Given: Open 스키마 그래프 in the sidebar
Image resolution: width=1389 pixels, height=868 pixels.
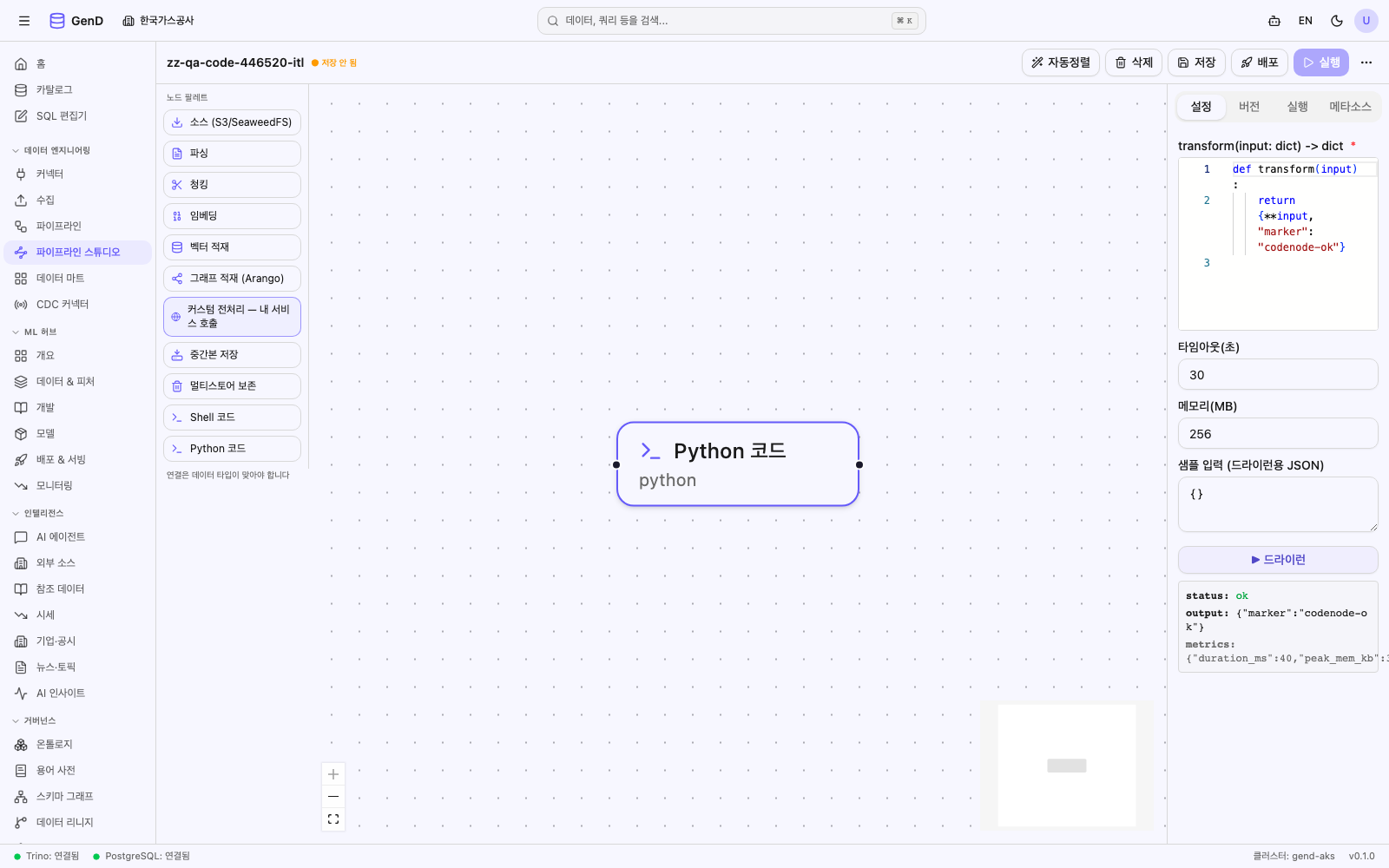Looking at the screenshot, I should point(78,797).
